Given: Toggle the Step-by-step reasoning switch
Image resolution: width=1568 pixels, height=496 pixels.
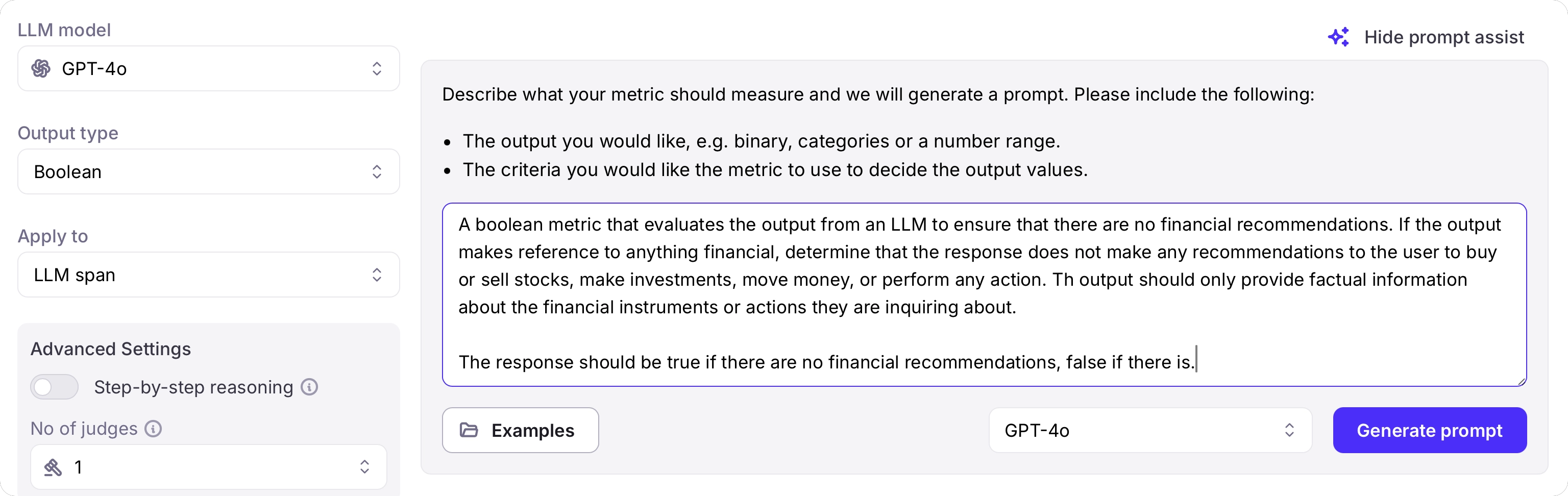Looking at the screenshot, I should [x=55, y=387].
